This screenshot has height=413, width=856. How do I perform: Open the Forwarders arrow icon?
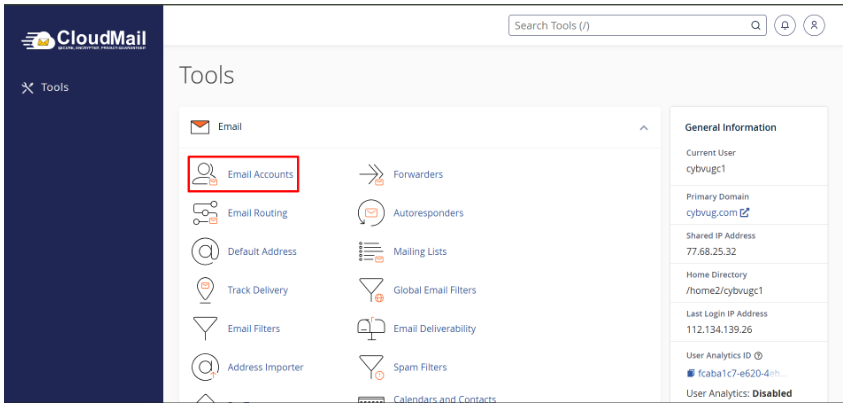371,175
